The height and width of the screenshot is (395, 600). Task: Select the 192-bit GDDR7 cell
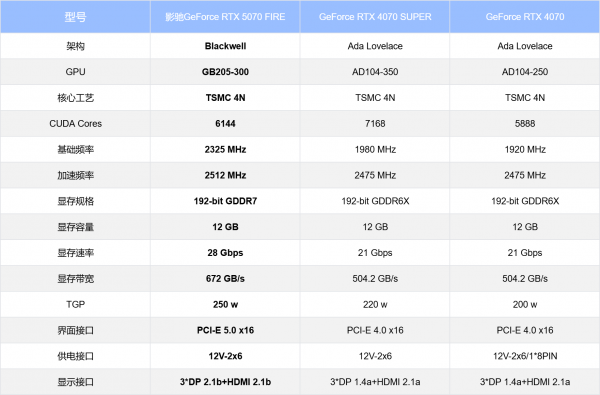[x=225, y=201]
